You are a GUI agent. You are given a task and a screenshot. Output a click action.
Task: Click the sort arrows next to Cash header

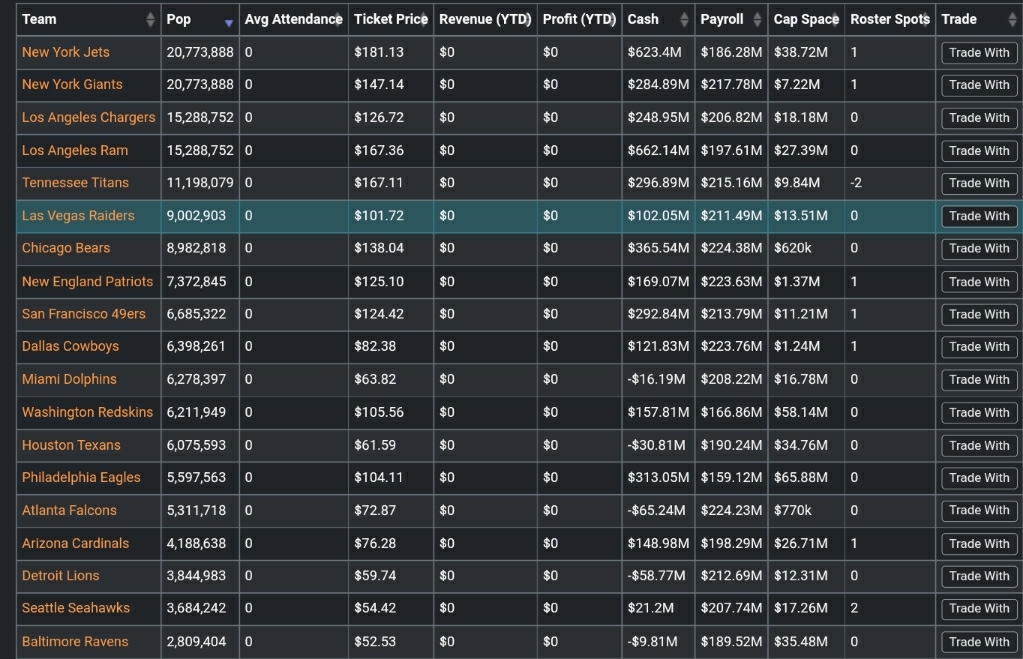click(684, 20)
